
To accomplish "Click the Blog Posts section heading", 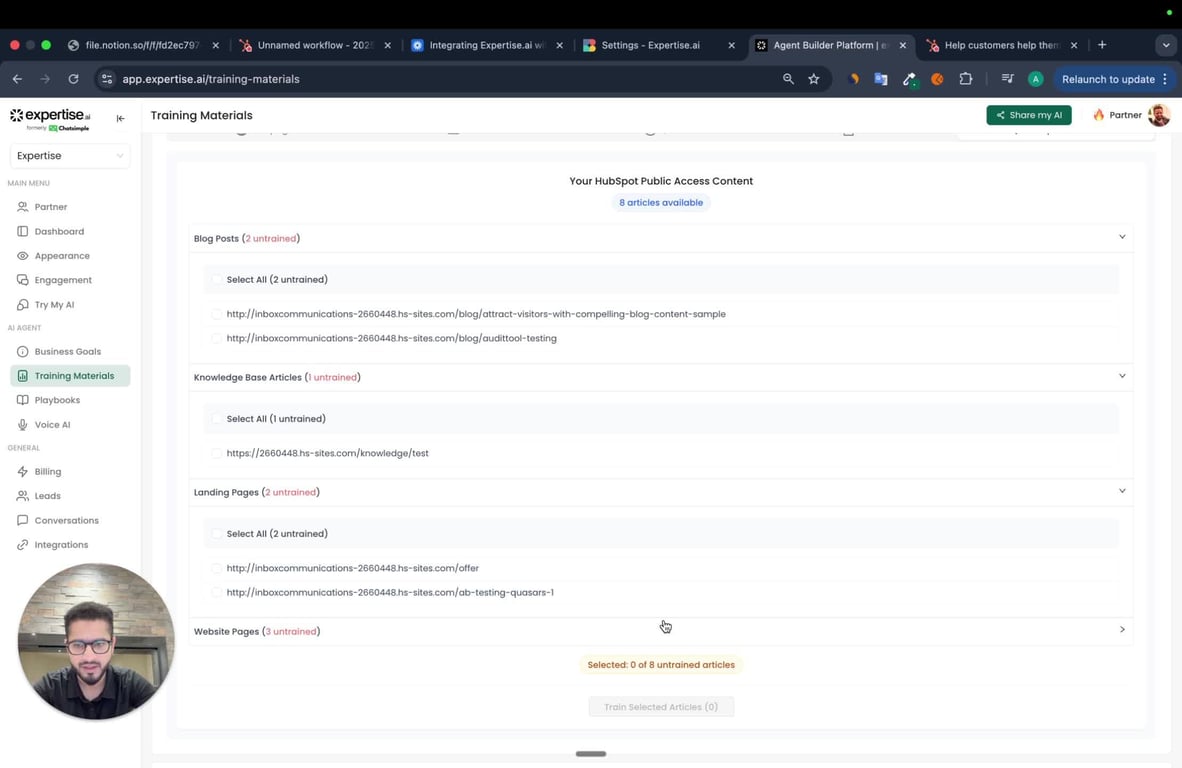I will click(247, 239).
